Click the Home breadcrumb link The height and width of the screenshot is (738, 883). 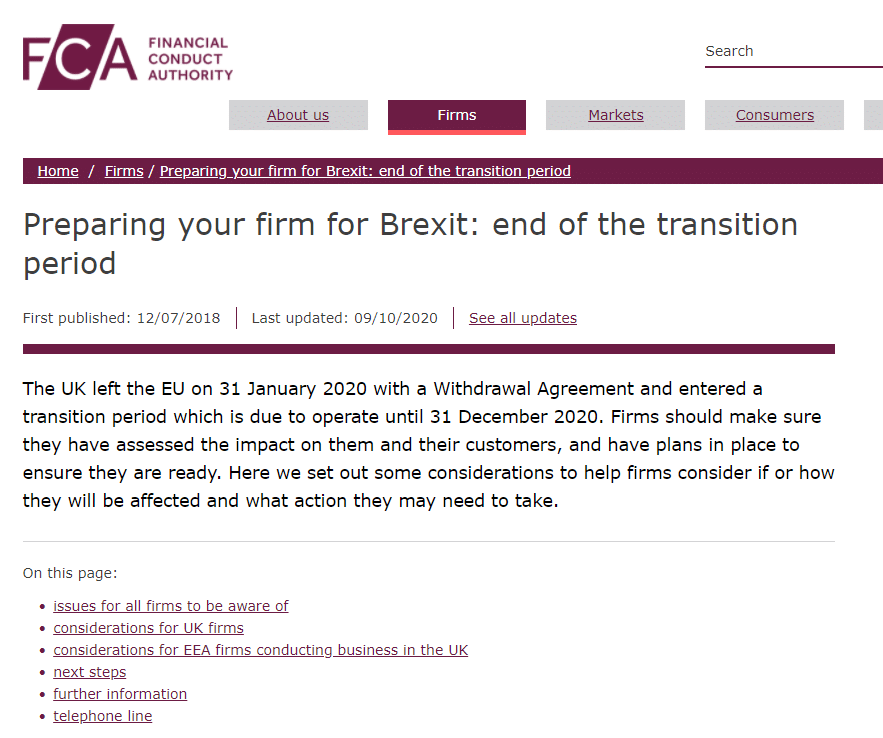pyautogui.click(x=58, y=171)
